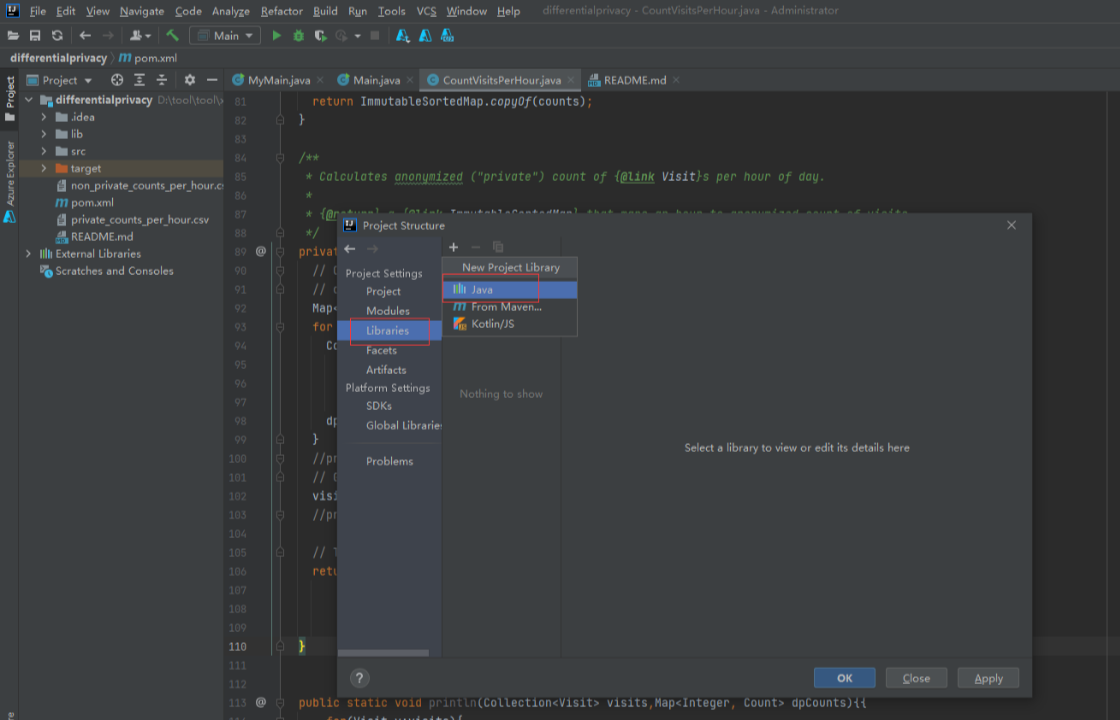Close the Project Structure dialog with X

point(1011,225)
